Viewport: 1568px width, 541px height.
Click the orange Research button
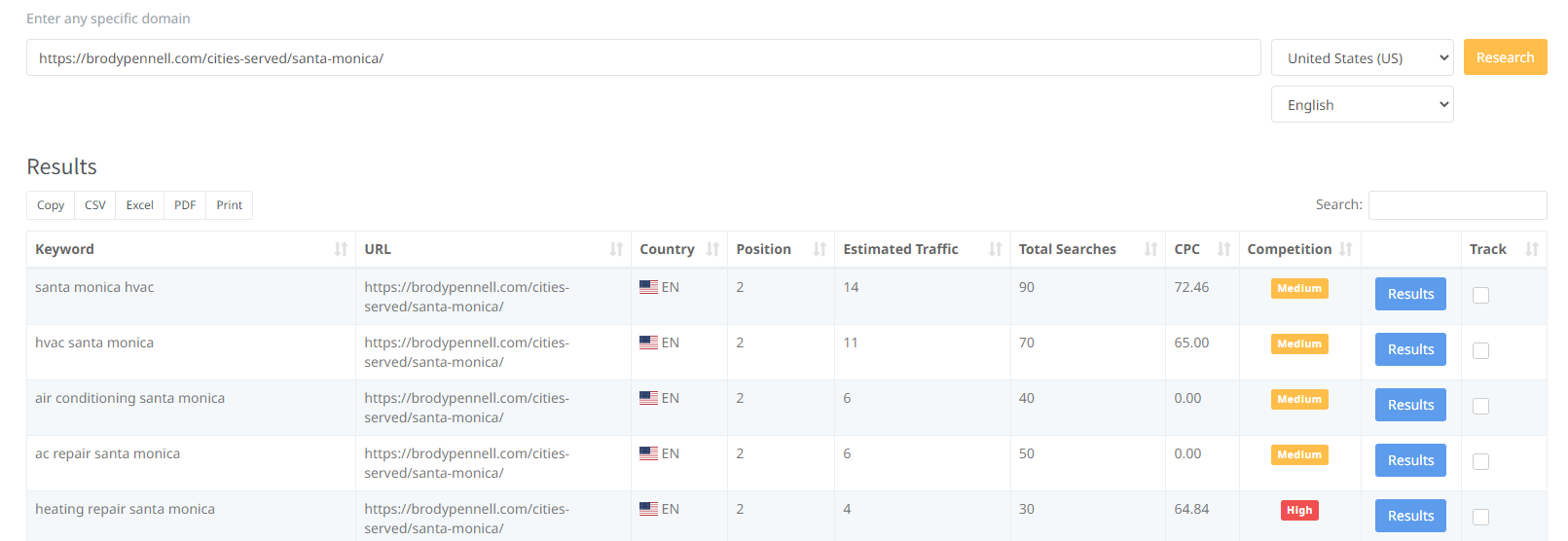1505,57
